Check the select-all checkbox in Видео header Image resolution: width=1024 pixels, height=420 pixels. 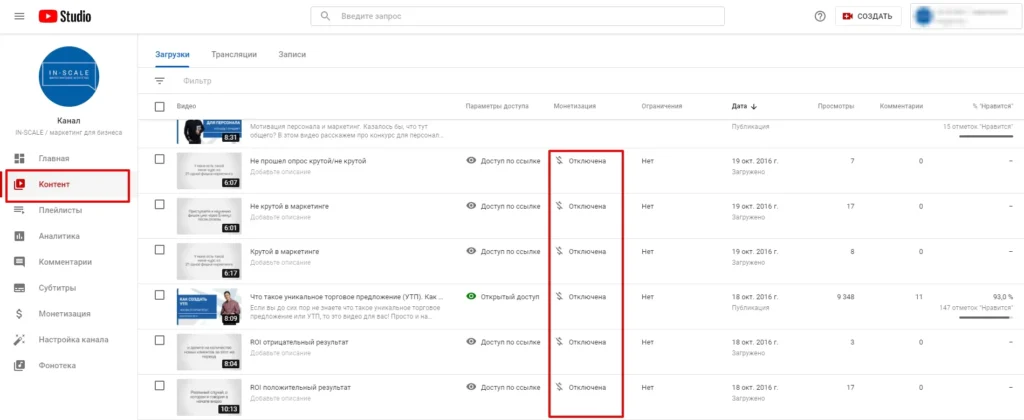[160, 106]
